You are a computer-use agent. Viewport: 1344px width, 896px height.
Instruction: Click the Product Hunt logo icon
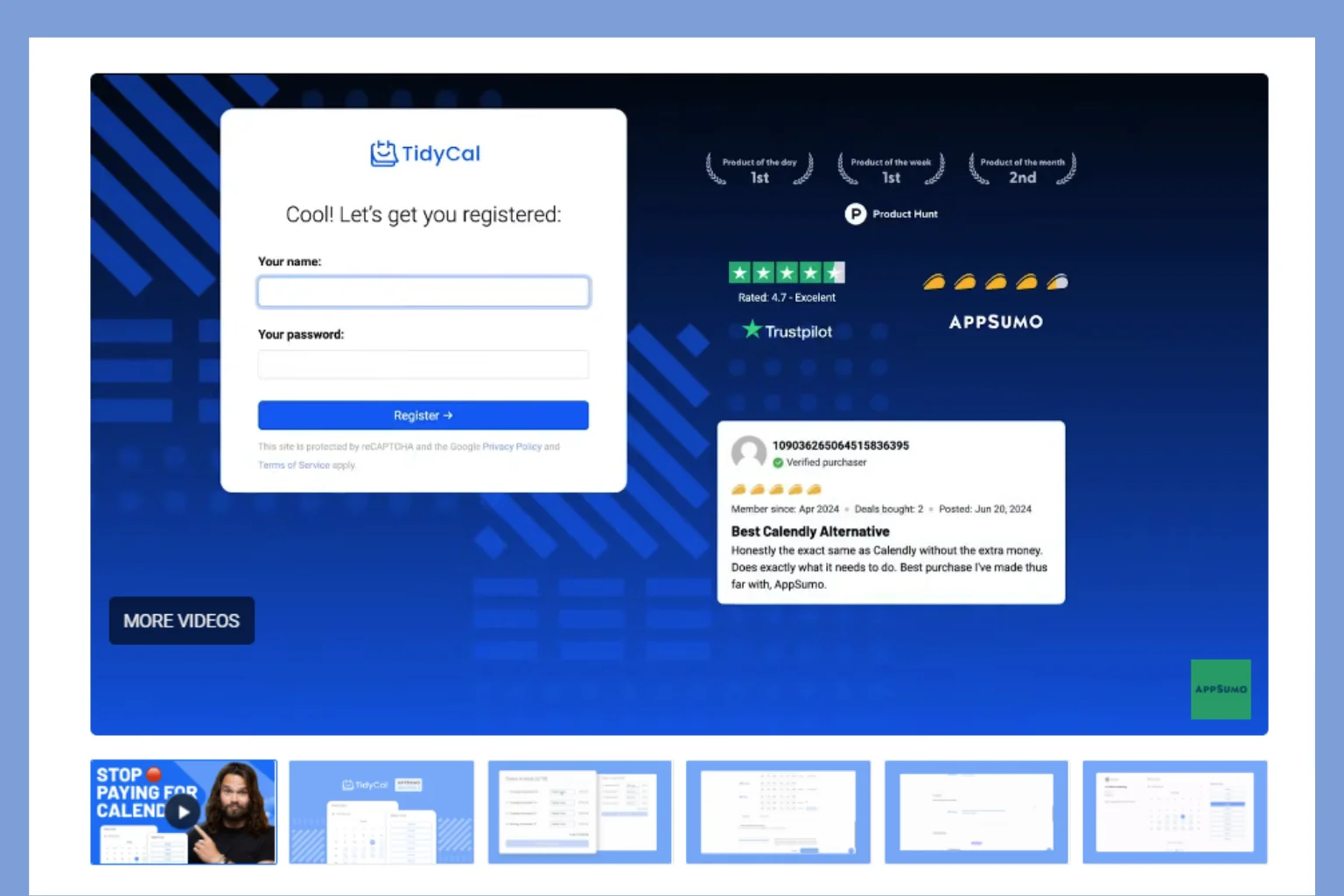[855, 213]
